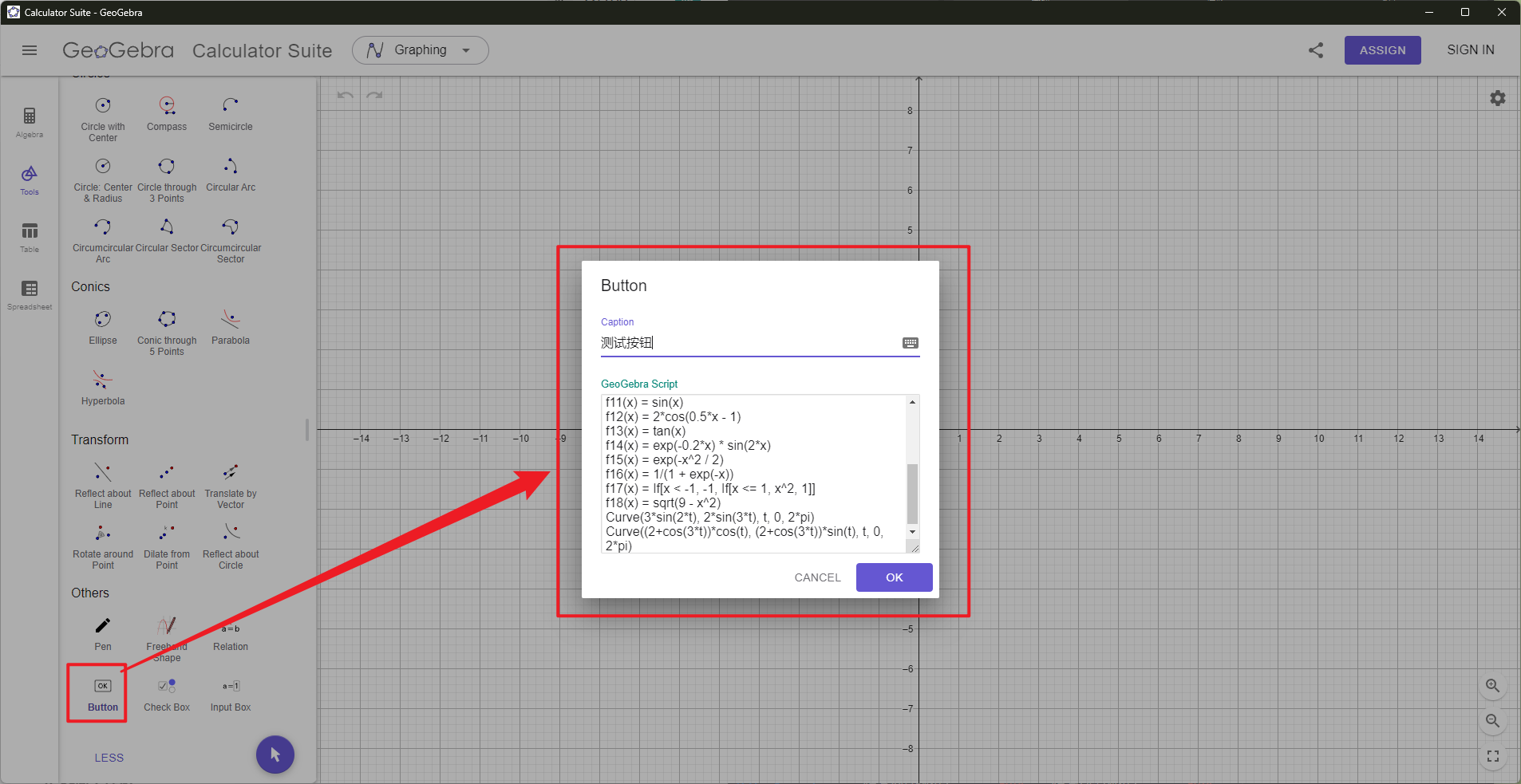Screen dimensions: 1521x784
Task: Click script line f11(x) = sin(x)
Action: 645,403
